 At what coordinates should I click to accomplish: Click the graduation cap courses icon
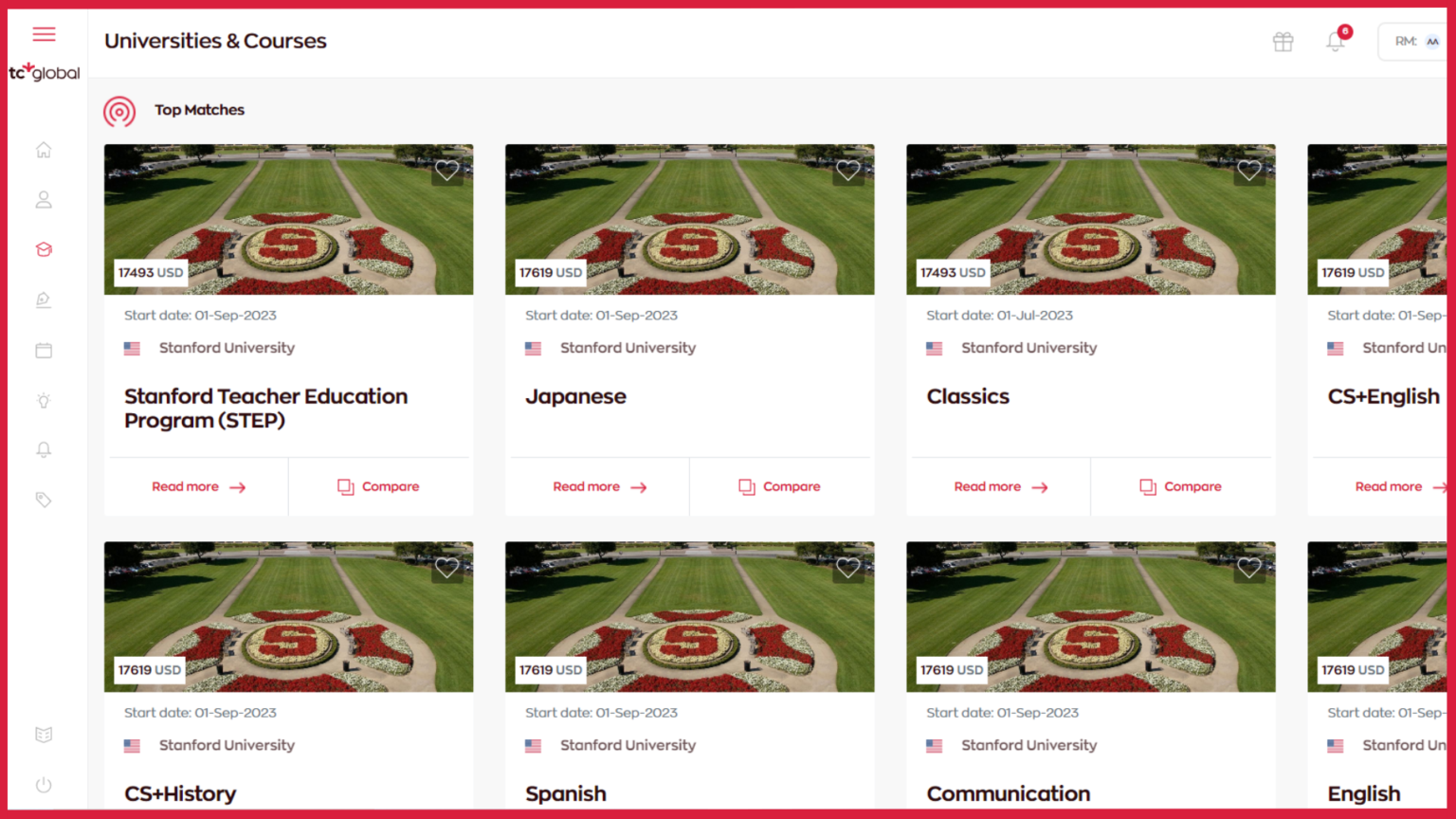[44, 249]
